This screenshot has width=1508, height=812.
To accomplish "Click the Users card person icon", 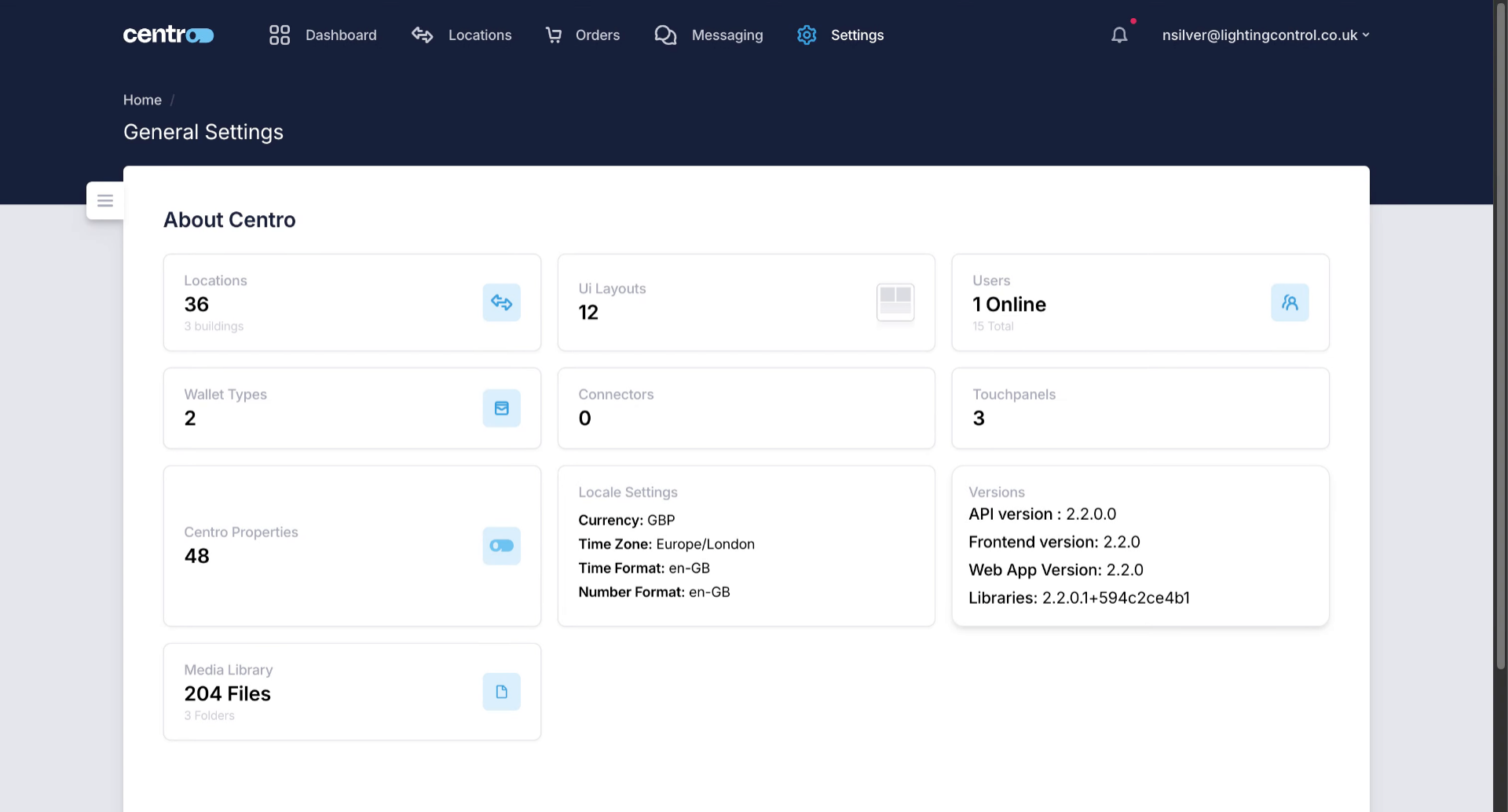I will pyautogui.click(x=1290, y=302).
